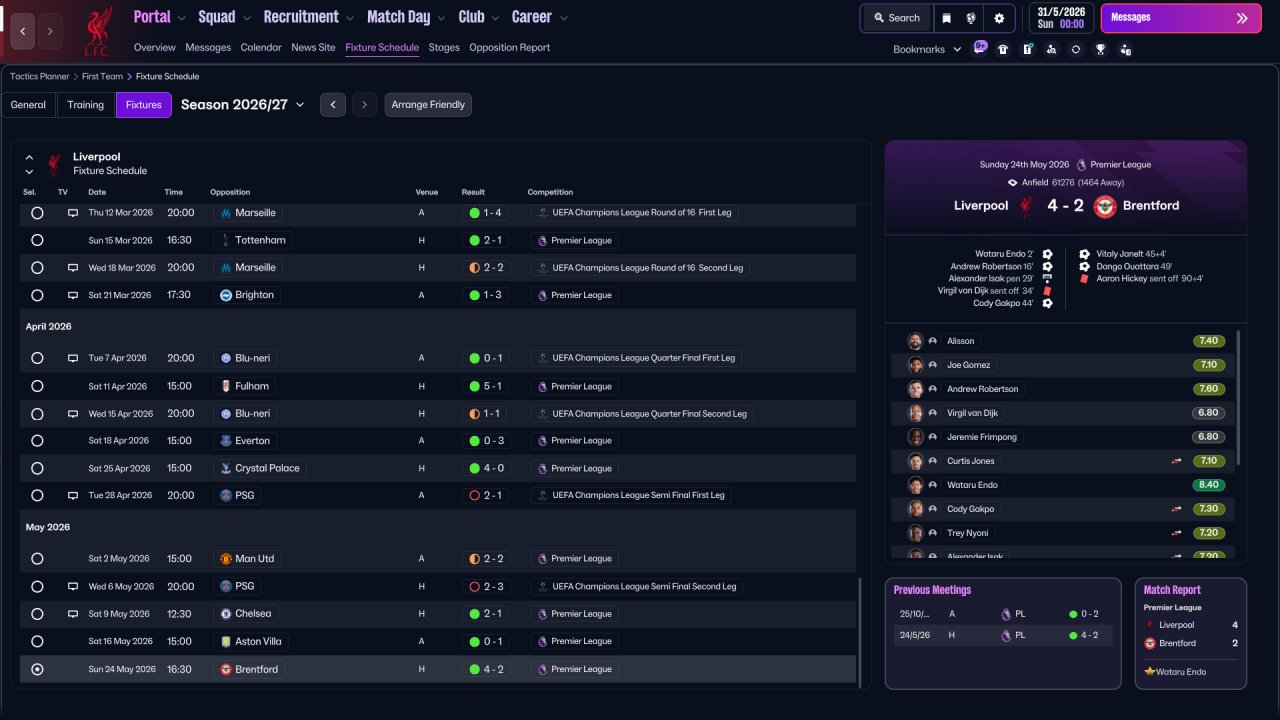Click the penalty icon beside Alexander Isak
This screenshot has height=720, width=1280.
[1047, 279]
